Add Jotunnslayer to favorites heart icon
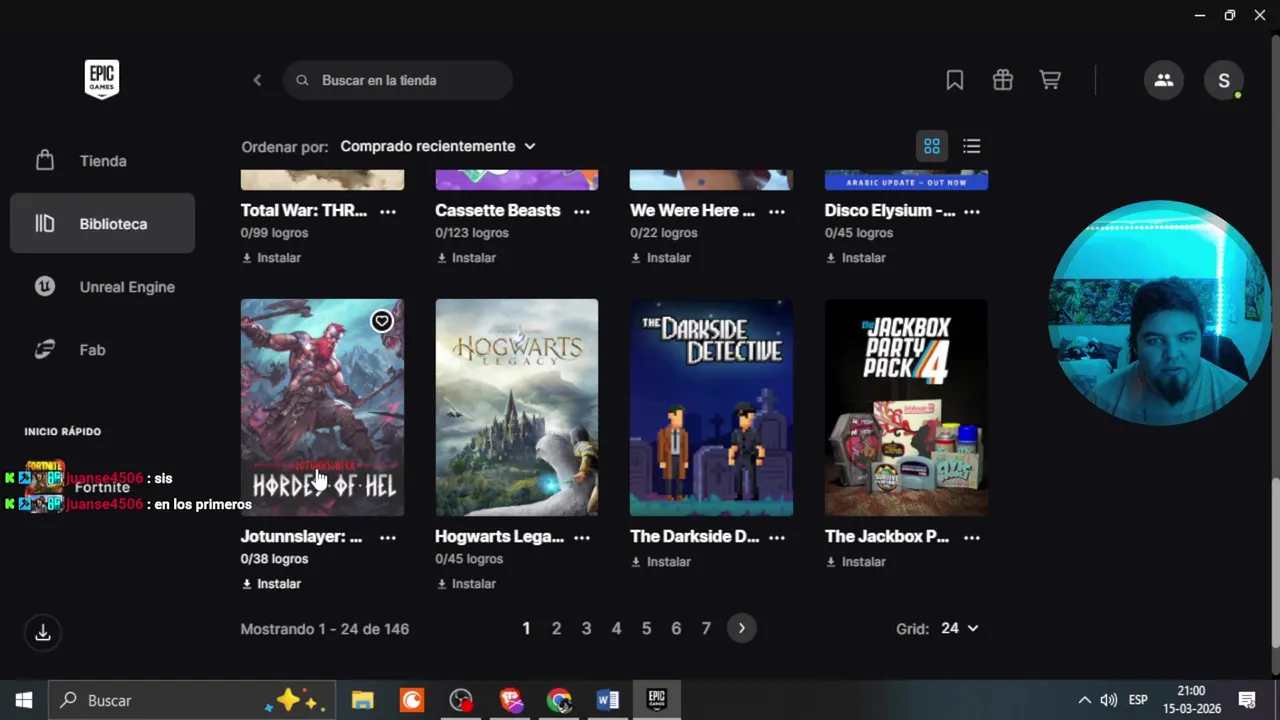The width and height of the screenshot is (1280, 720). click(x=381, y=321)
